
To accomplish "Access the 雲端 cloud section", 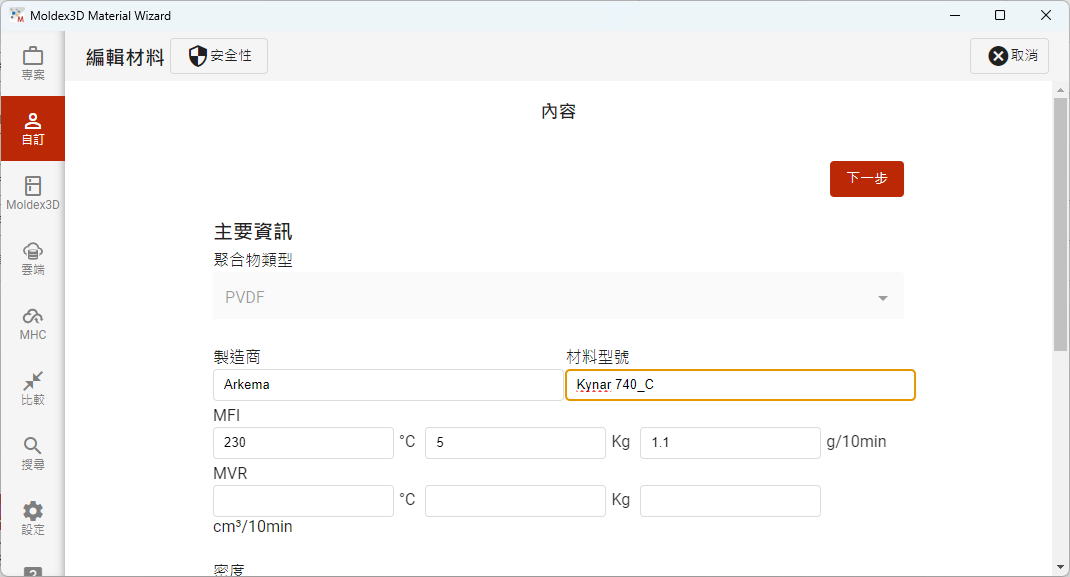I will [x=33, y=258].
